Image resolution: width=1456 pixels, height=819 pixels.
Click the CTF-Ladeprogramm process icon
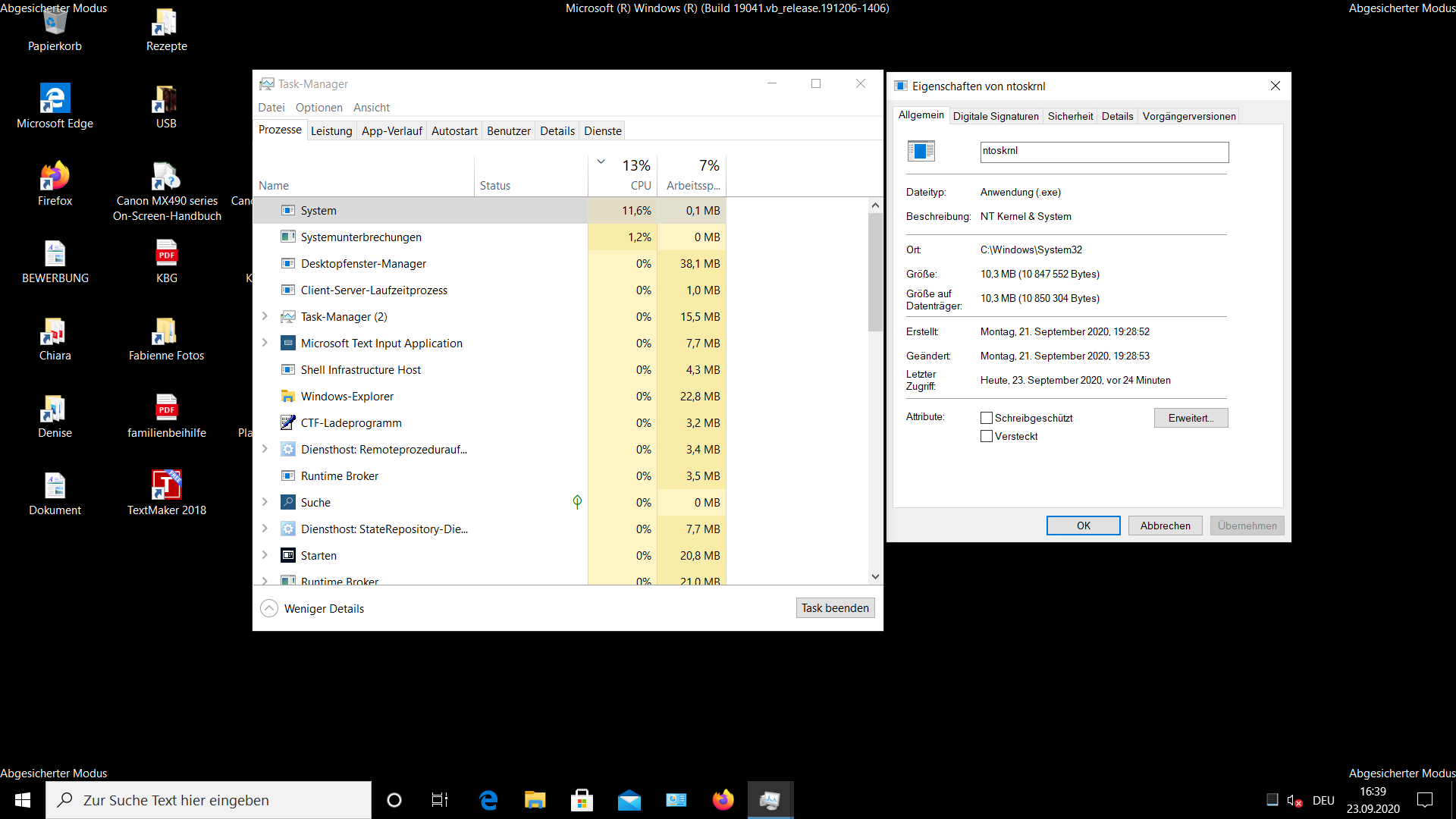pos(288,422)
